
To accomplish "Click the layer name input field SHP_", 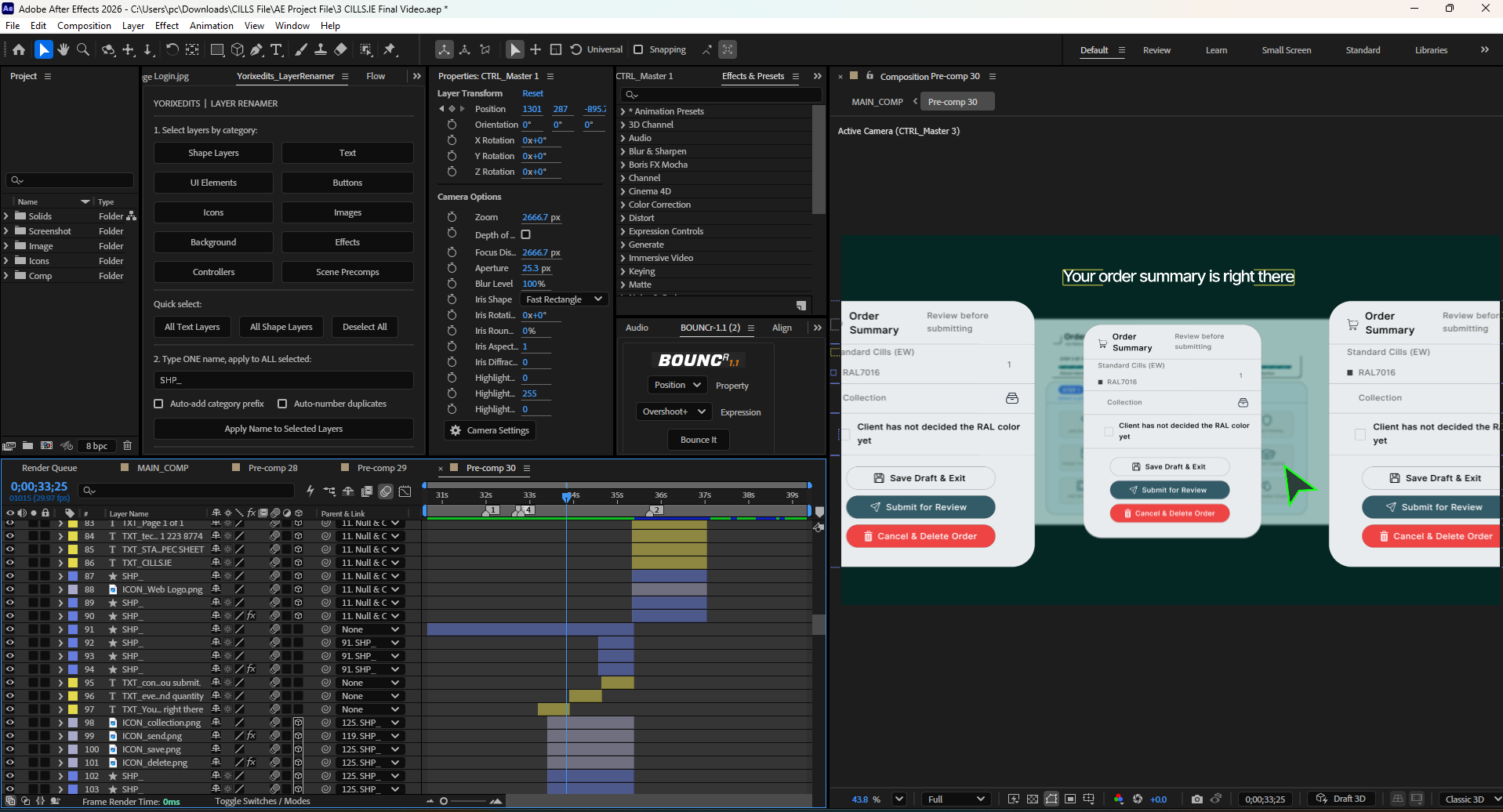I will 284,380.
